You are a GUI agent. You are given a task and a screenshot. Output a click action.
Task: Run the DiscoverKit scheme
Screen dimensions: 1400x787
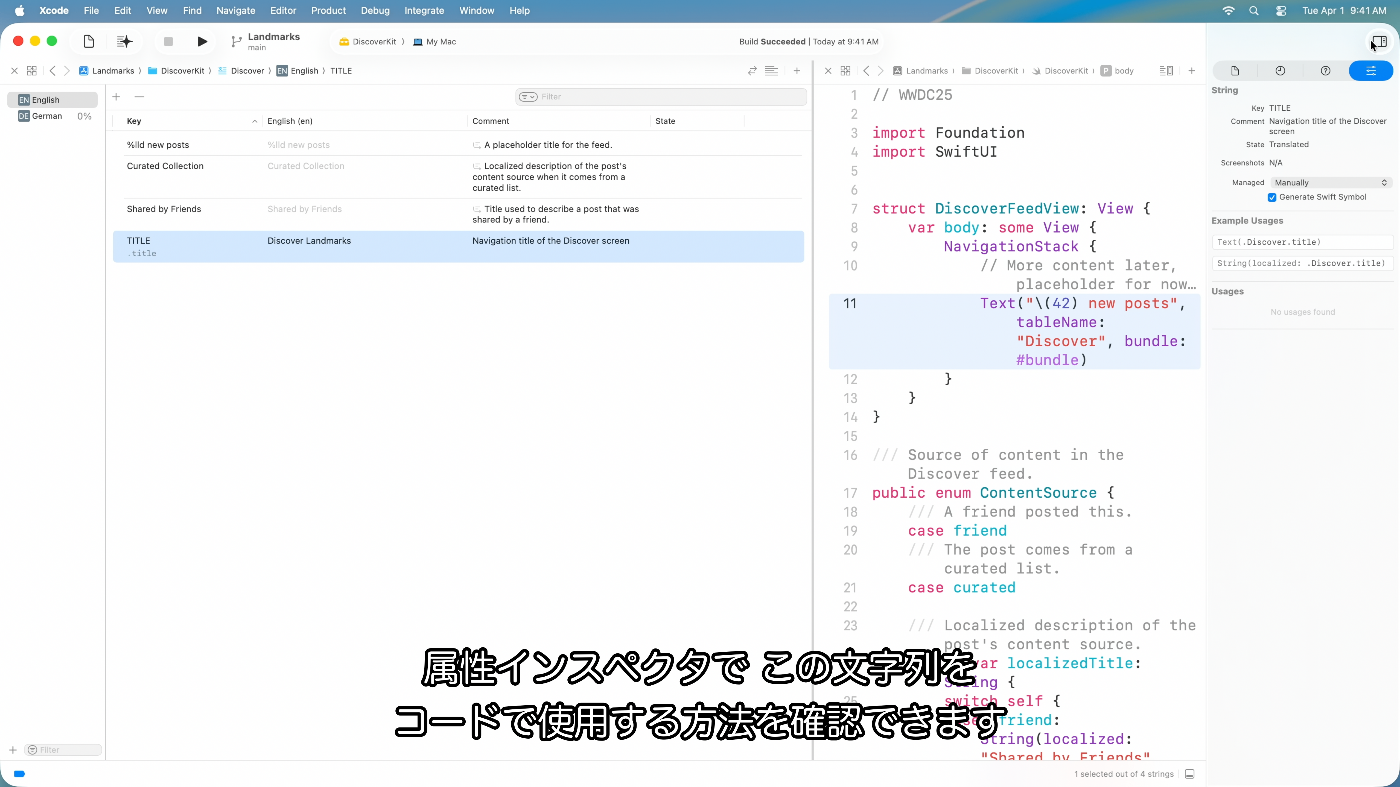(202, 41)
